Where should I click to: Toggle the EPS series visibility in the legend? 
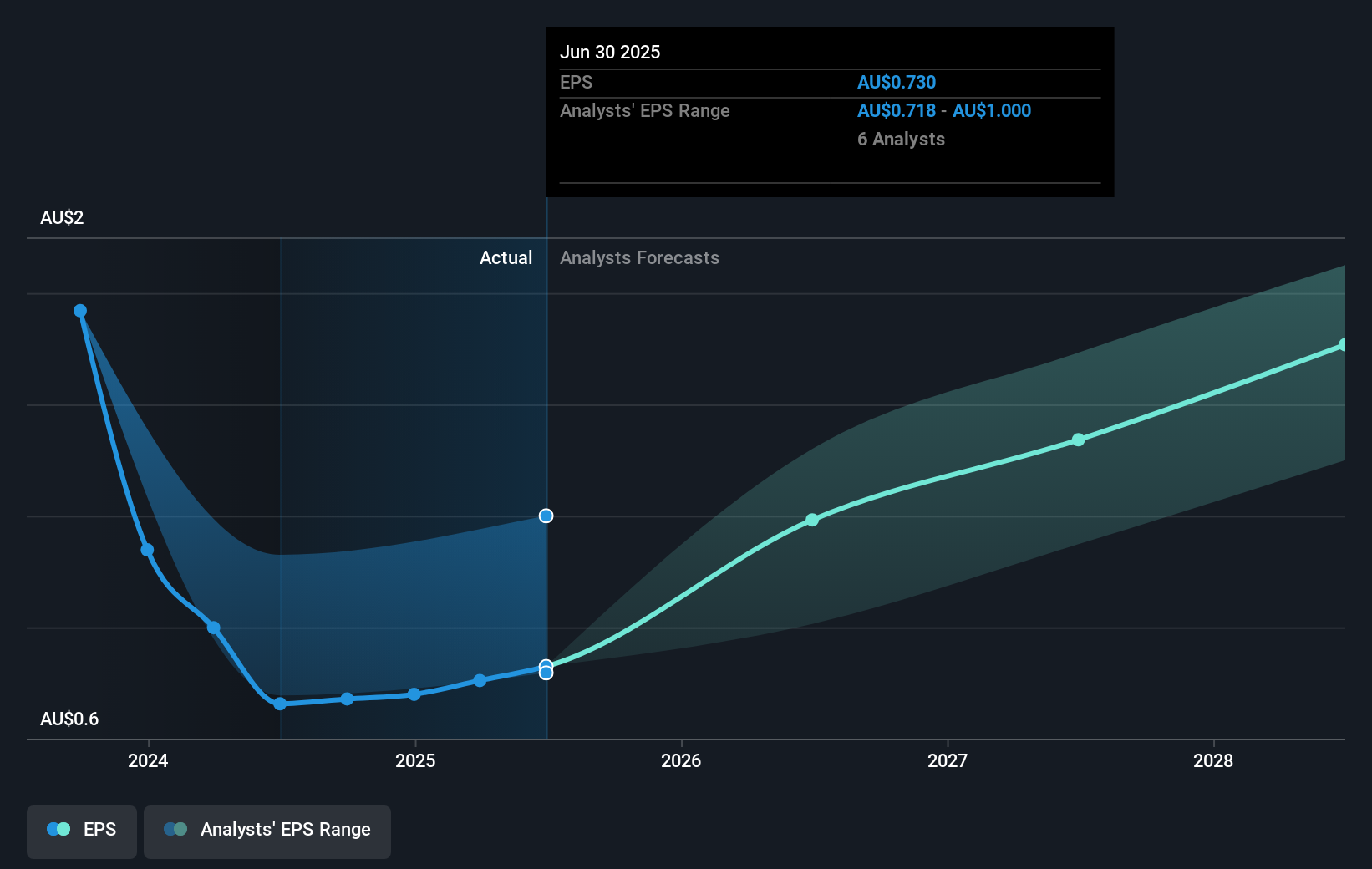[81, 831]
